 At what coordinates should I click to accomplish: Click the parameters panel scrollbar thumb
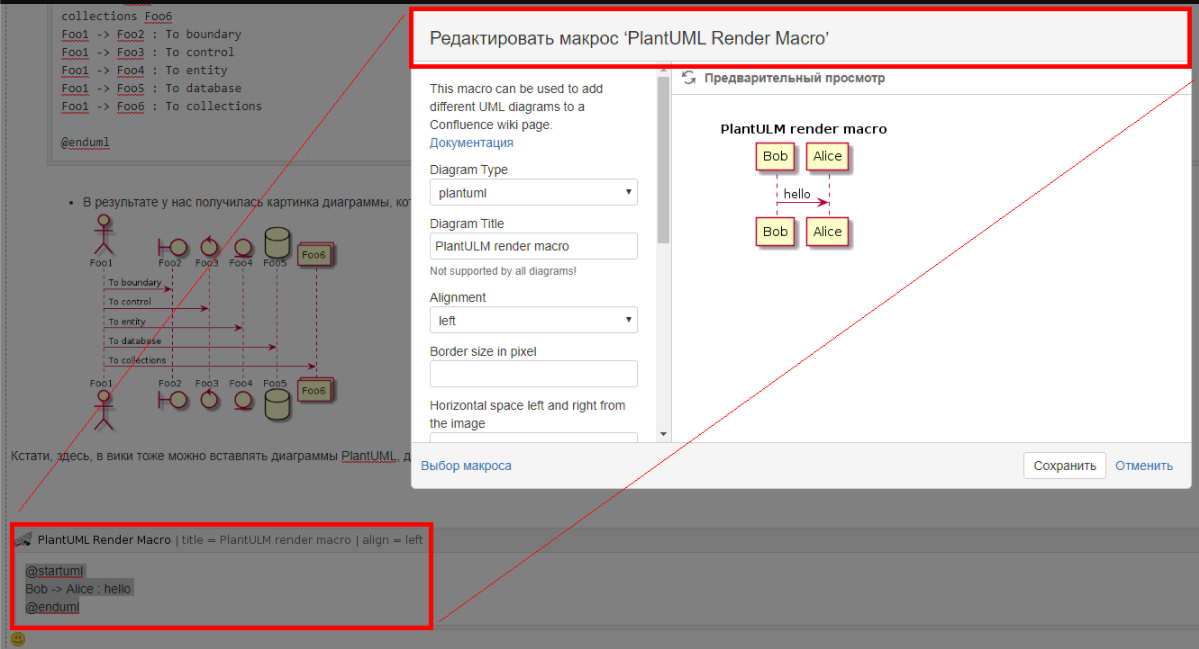pyautogui.click(x=663, y=159)
